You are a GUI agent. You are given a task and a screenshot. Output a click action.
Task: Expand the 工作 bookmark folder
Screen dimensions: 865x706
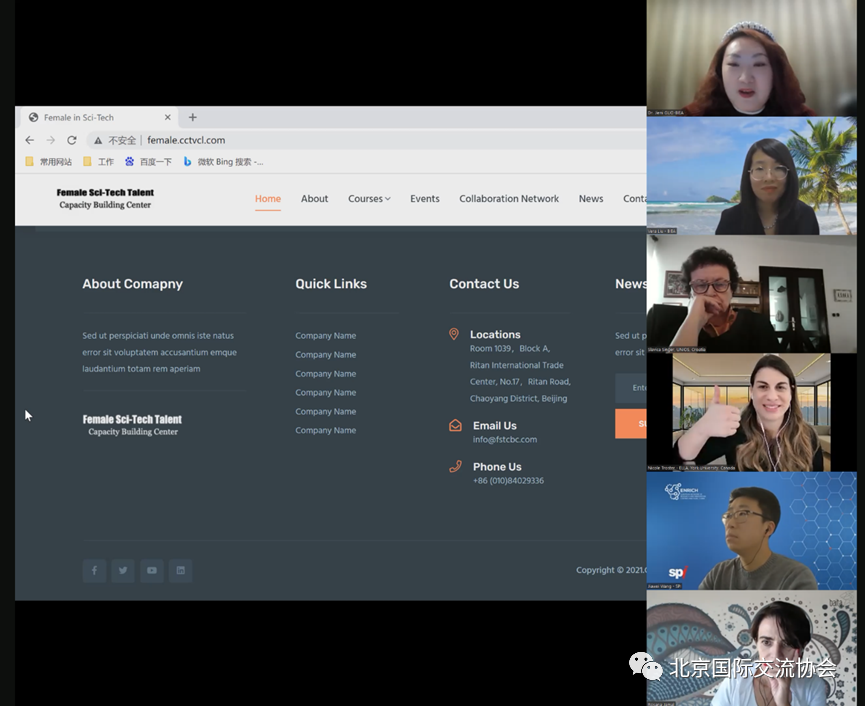[x=99, y=162]
